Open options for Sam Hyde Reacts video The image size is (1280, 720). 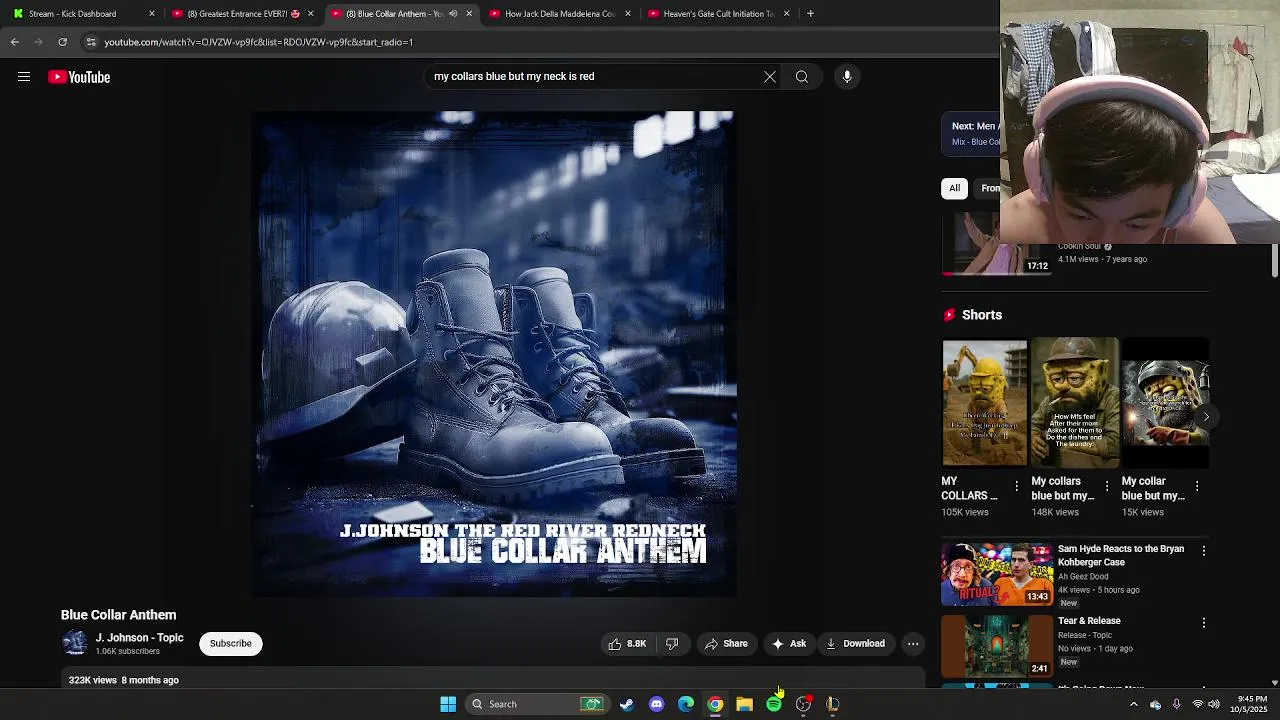tap(1203, 551)
